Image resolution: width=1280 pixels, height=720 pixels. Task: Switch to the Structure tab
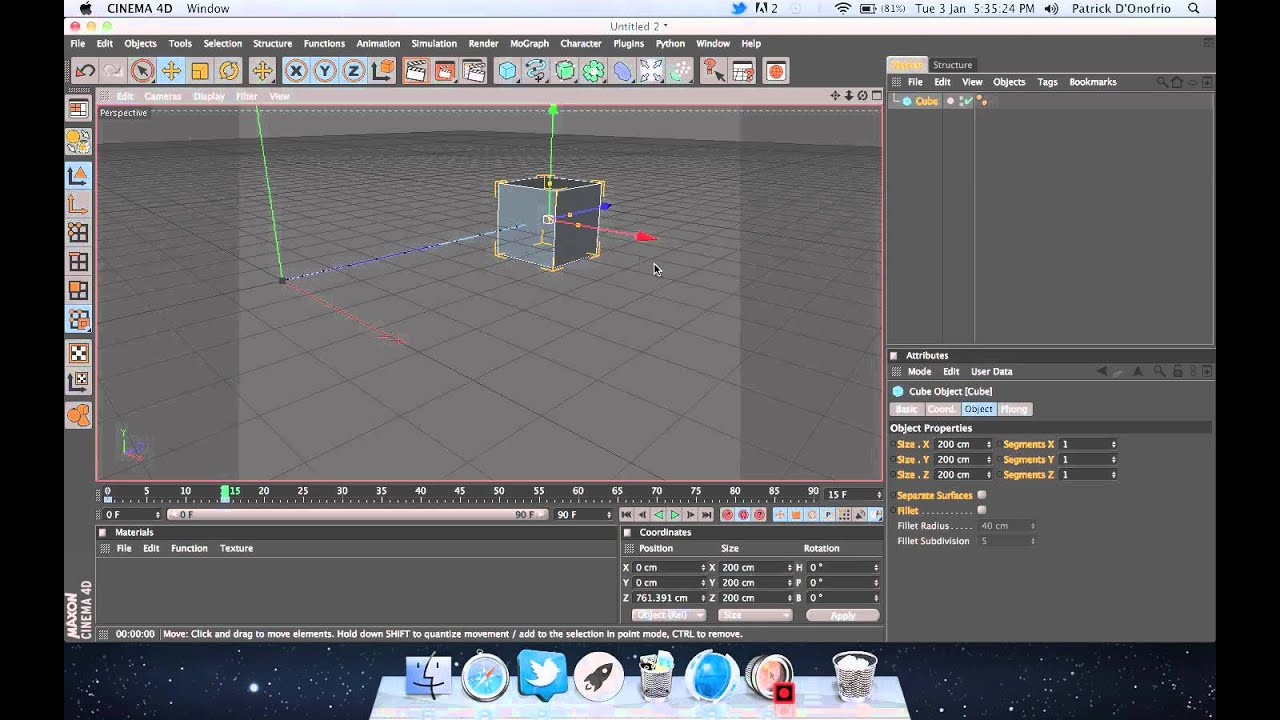[952, 65]
